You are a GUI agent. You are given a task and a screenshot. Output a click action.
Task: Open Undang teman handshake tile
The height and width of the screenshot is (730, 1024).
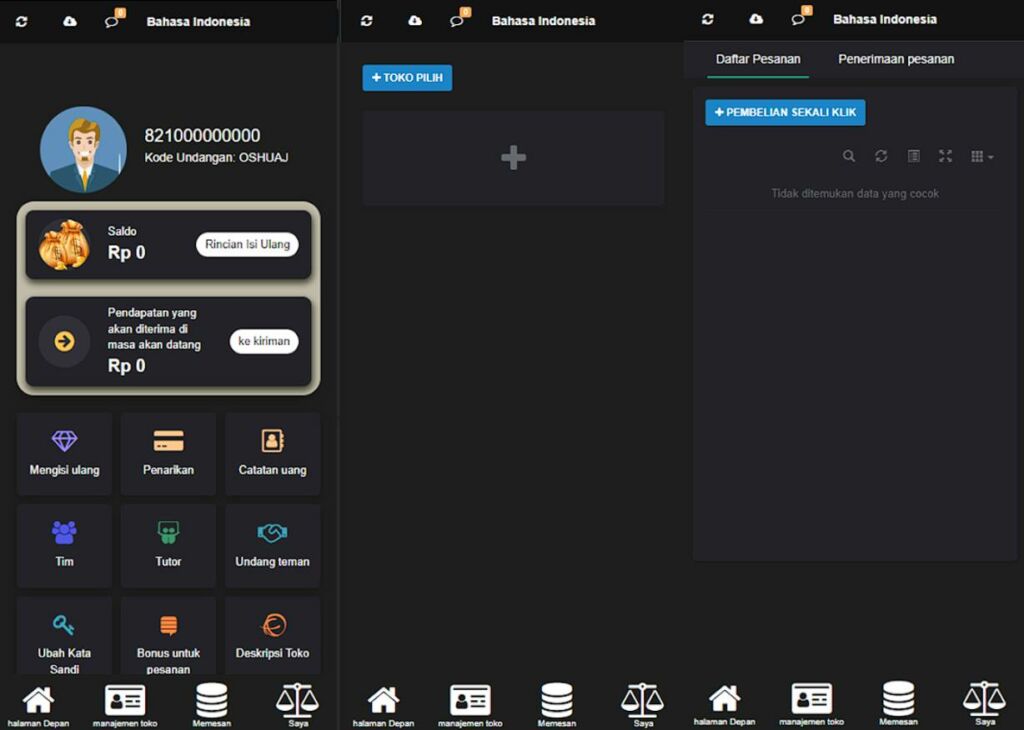tap(272, 545)
